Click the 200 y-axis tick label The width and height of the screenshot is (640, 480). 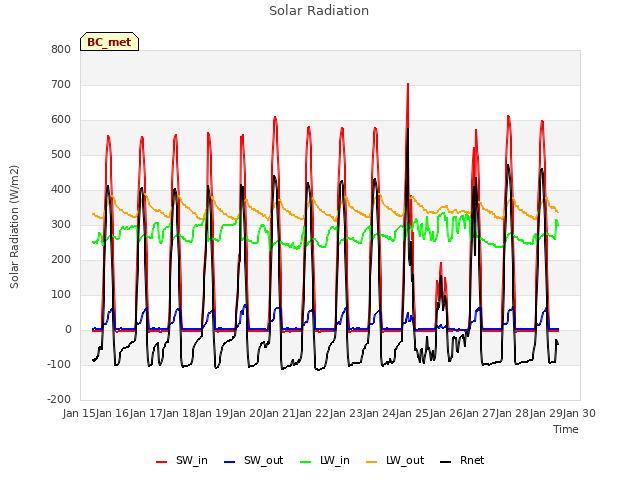click(x=61, y=260)
